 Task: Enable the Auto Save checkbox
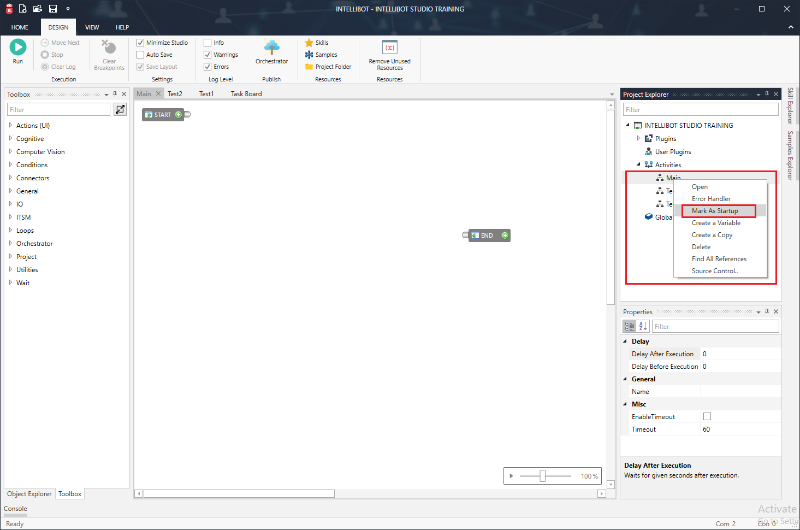[140, 55]
